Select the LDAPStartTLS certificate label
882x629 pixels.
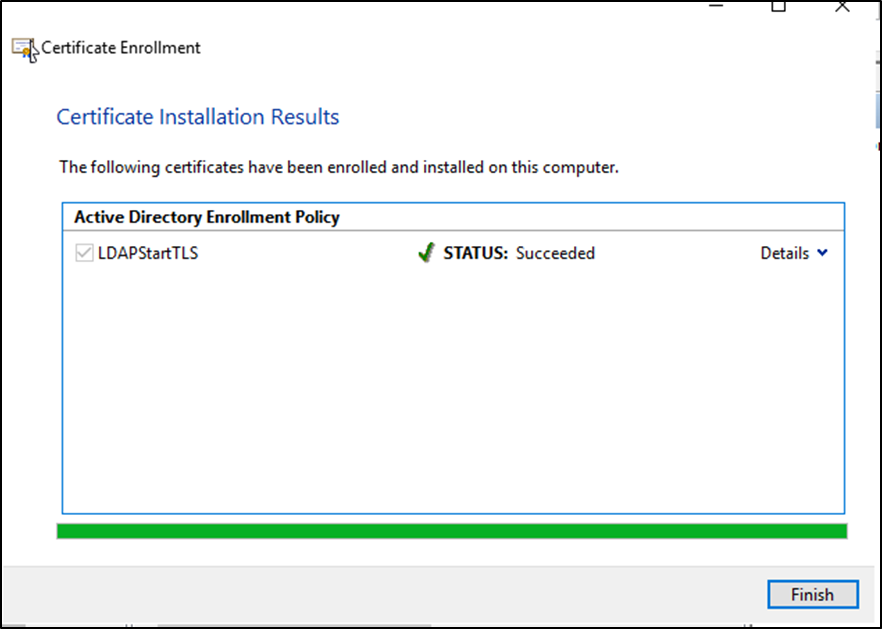coord(148,254)
